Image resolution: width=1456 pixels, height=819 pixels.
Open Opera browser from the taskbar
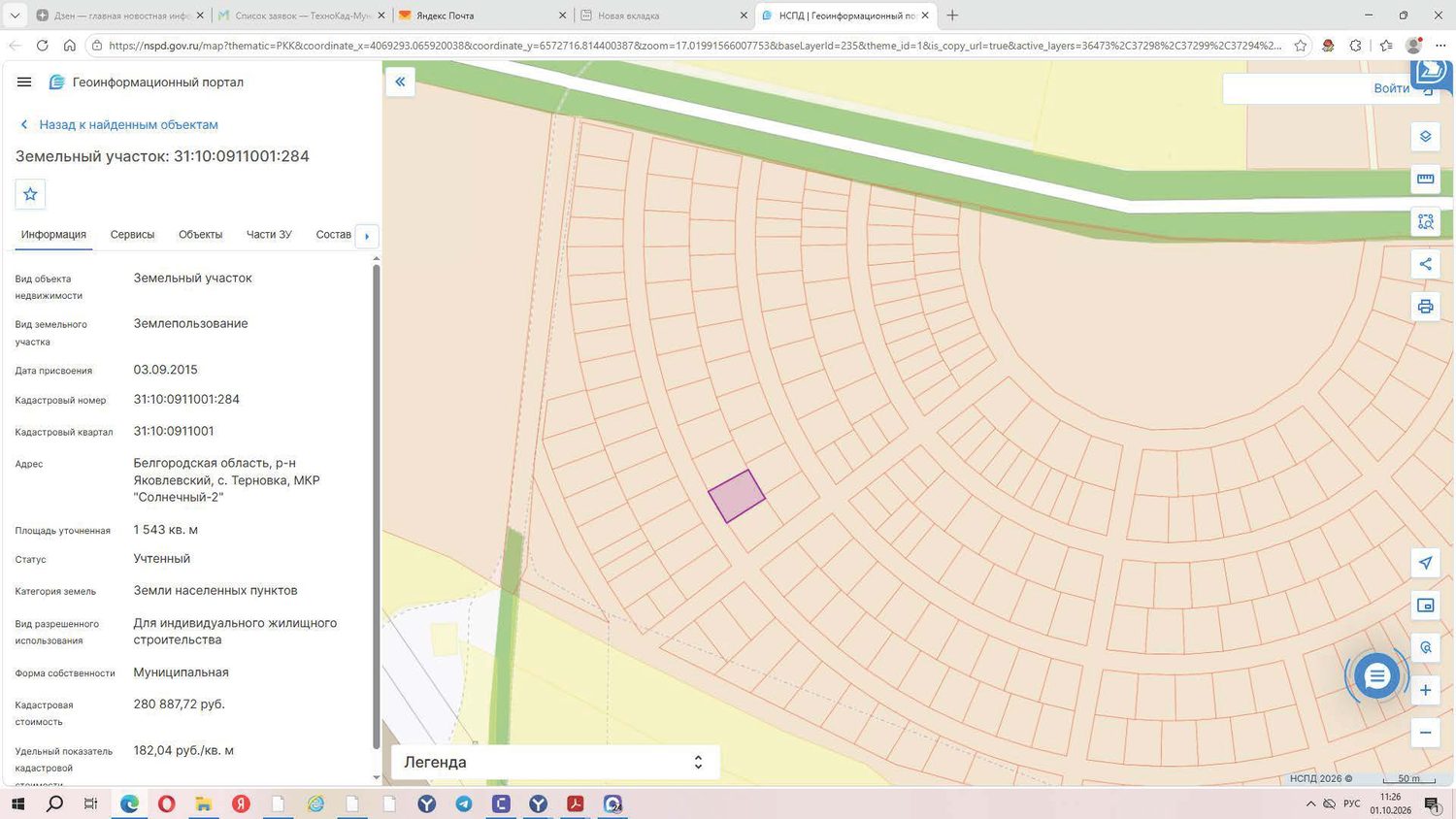pyautogui.click(x=167, y=803)
